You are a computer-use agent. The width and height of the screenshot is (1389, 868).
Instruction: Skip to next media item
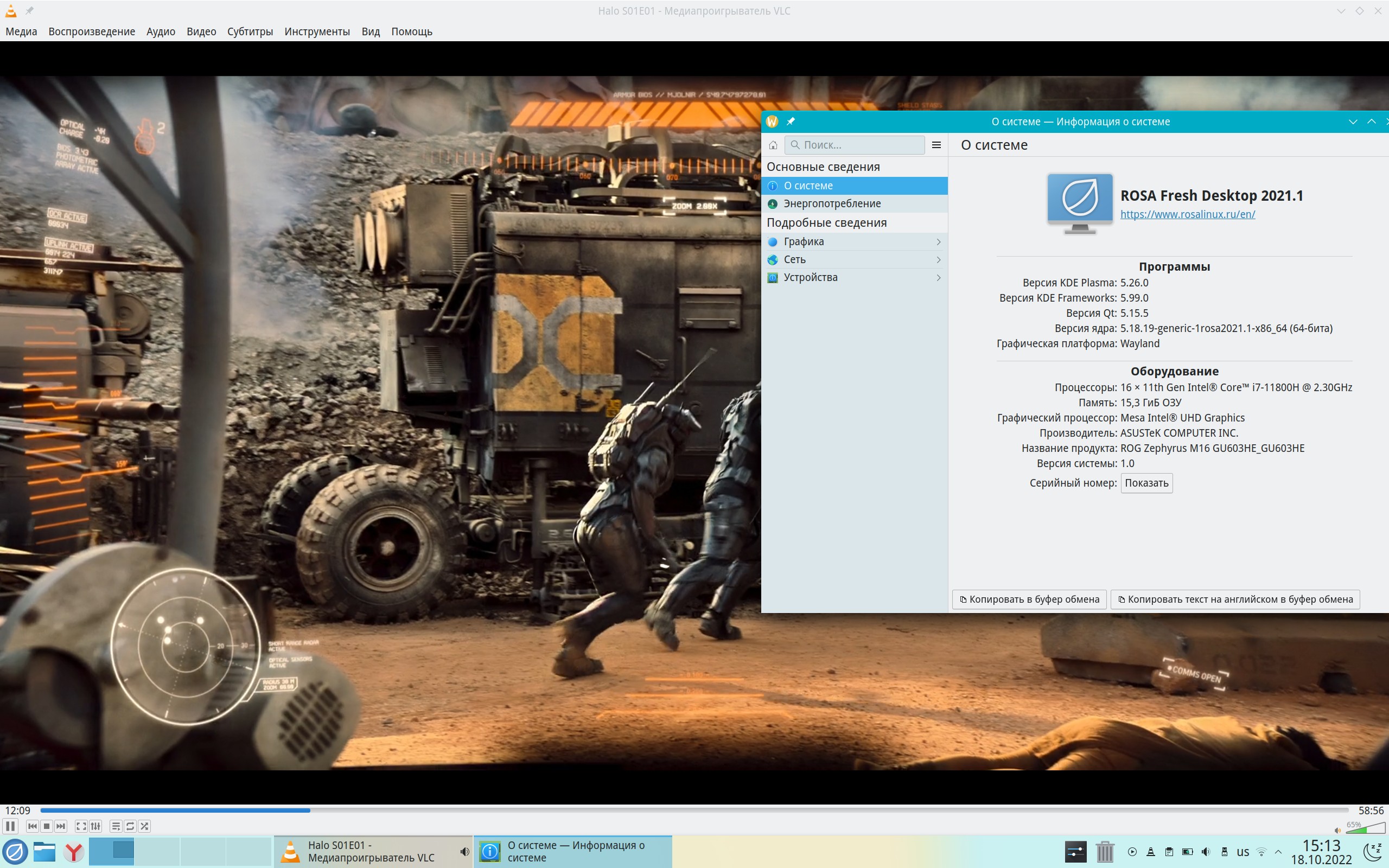[61, 826]
